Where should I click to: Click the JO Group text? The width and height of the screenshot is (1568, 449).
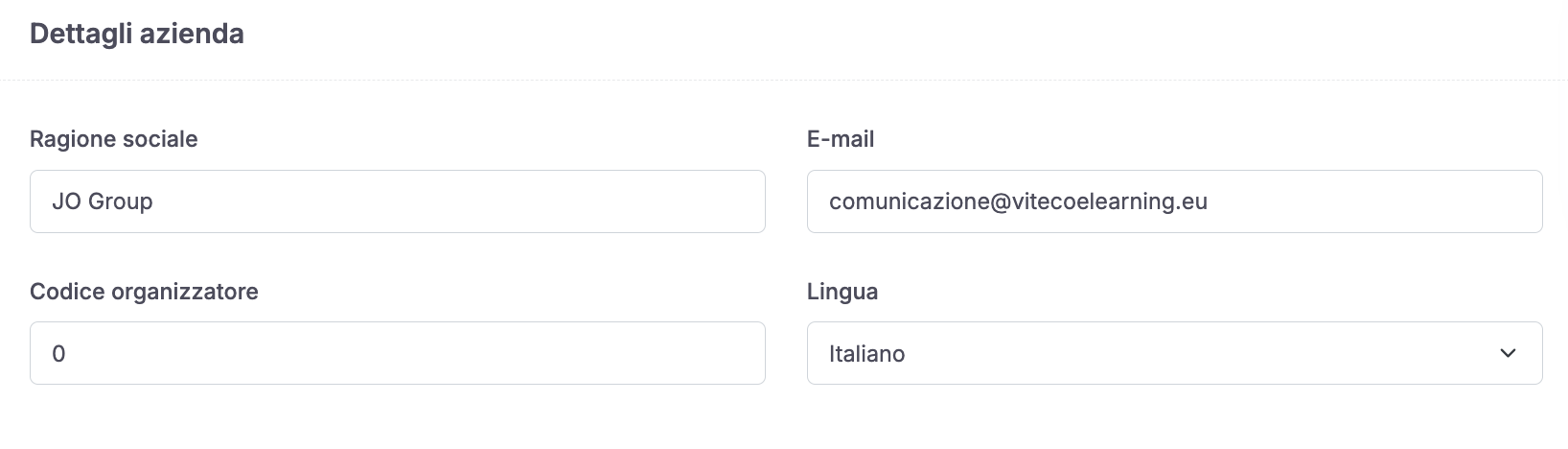click(103, 201)
